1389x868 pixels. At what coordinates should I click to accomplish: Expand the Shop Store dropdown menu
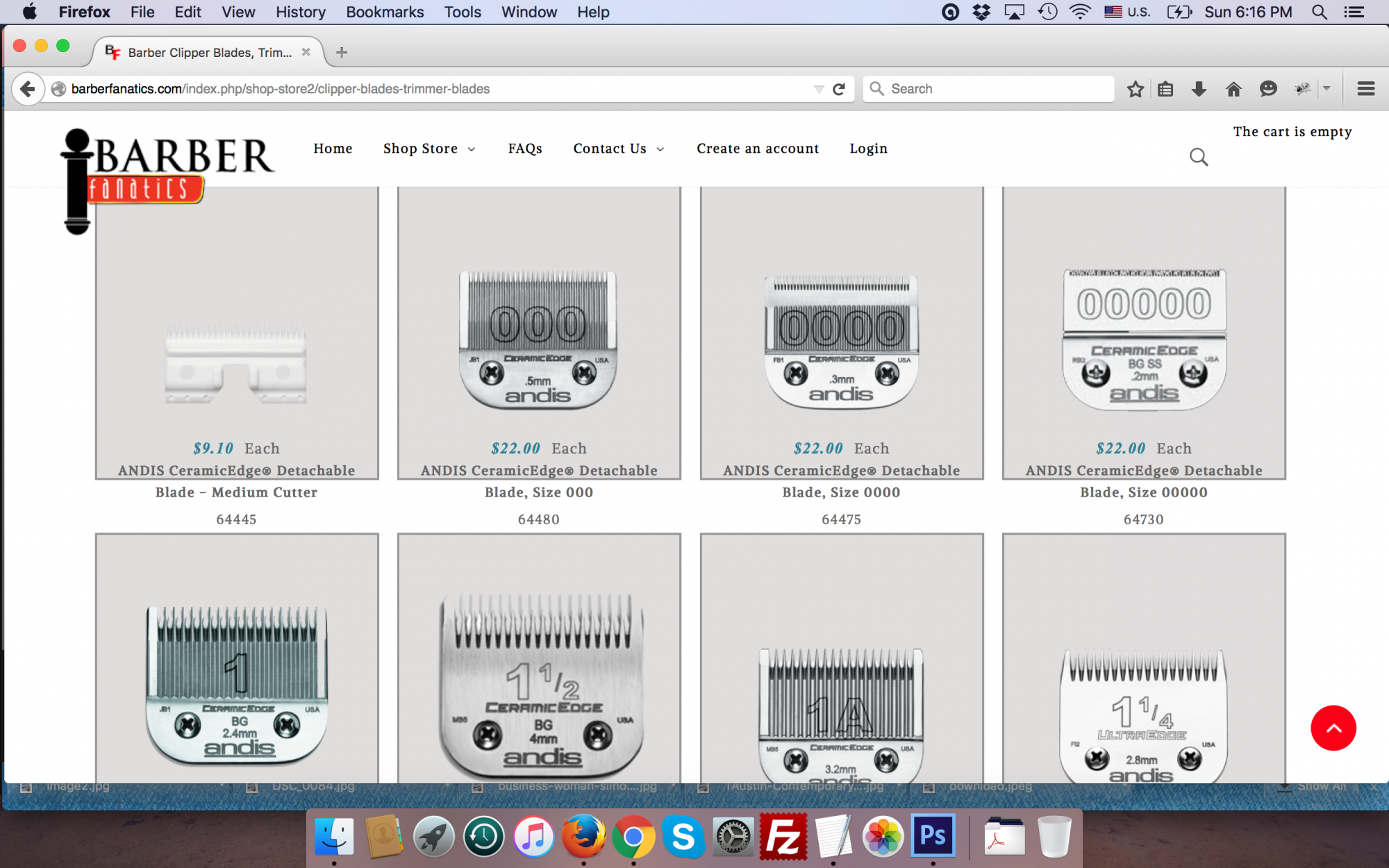429,149
